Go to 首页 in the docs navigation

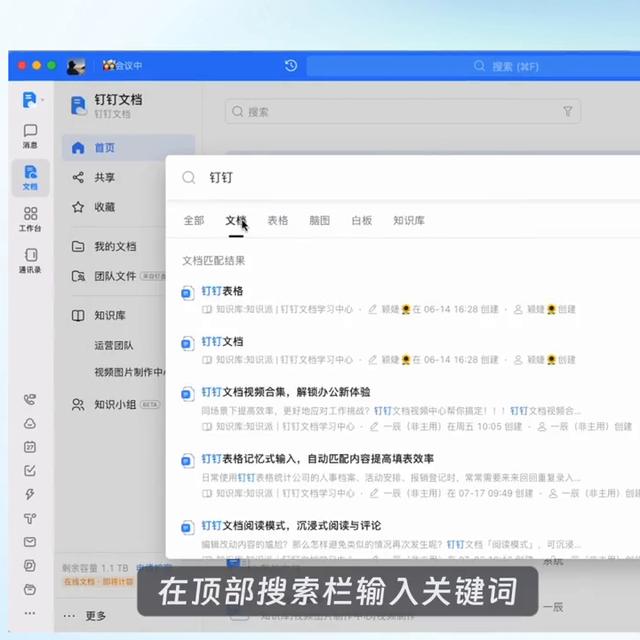(x=128, y=147)
